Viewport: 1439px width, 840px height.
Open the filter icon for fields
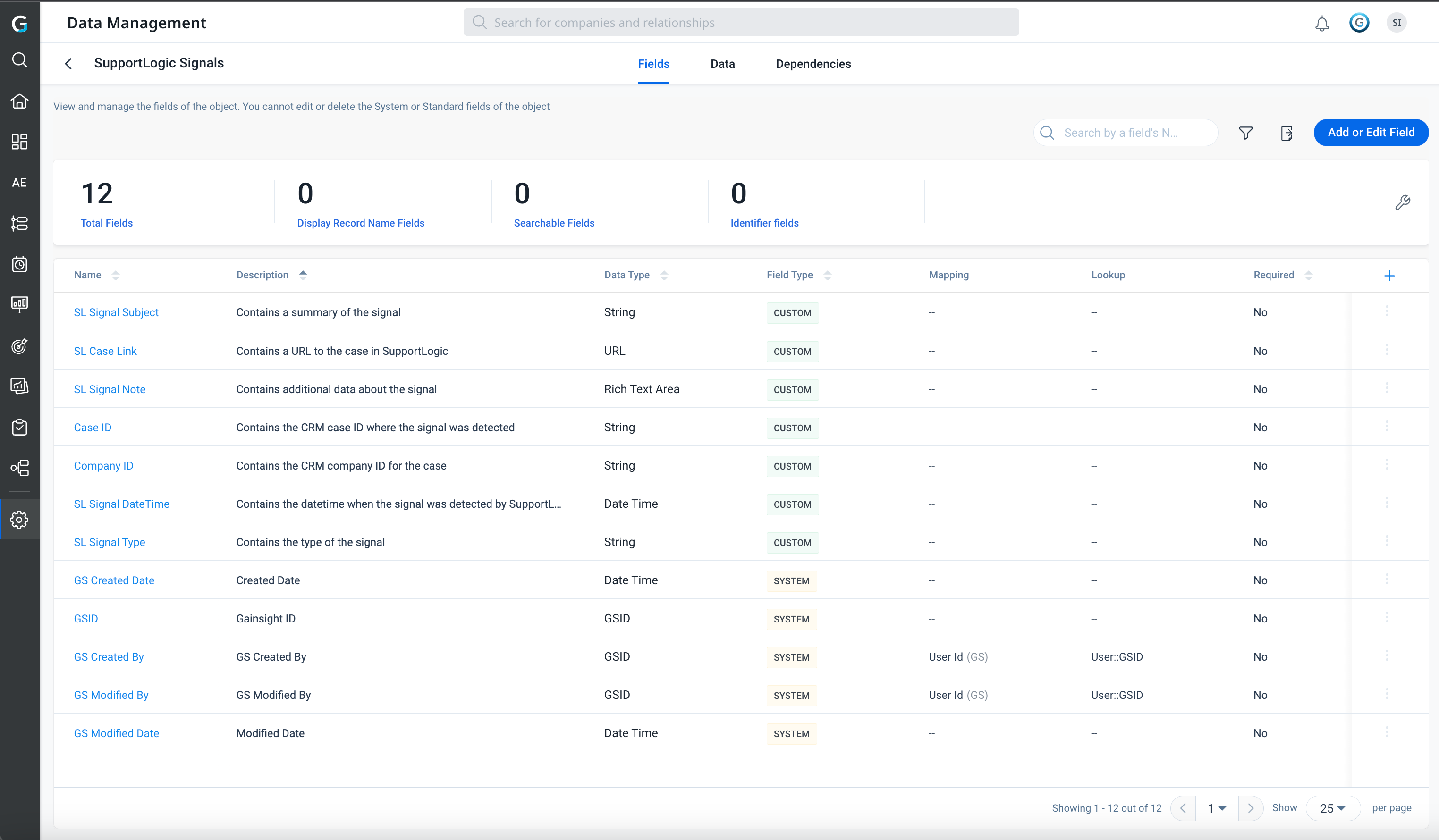pyautogui.click(x=1245, y=133)
